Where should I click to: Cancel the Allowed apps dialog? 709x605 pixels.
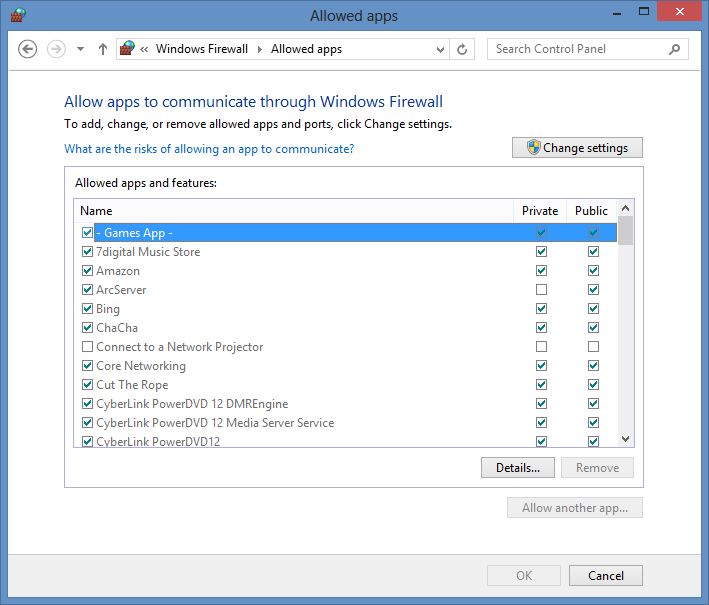(606, 576)
